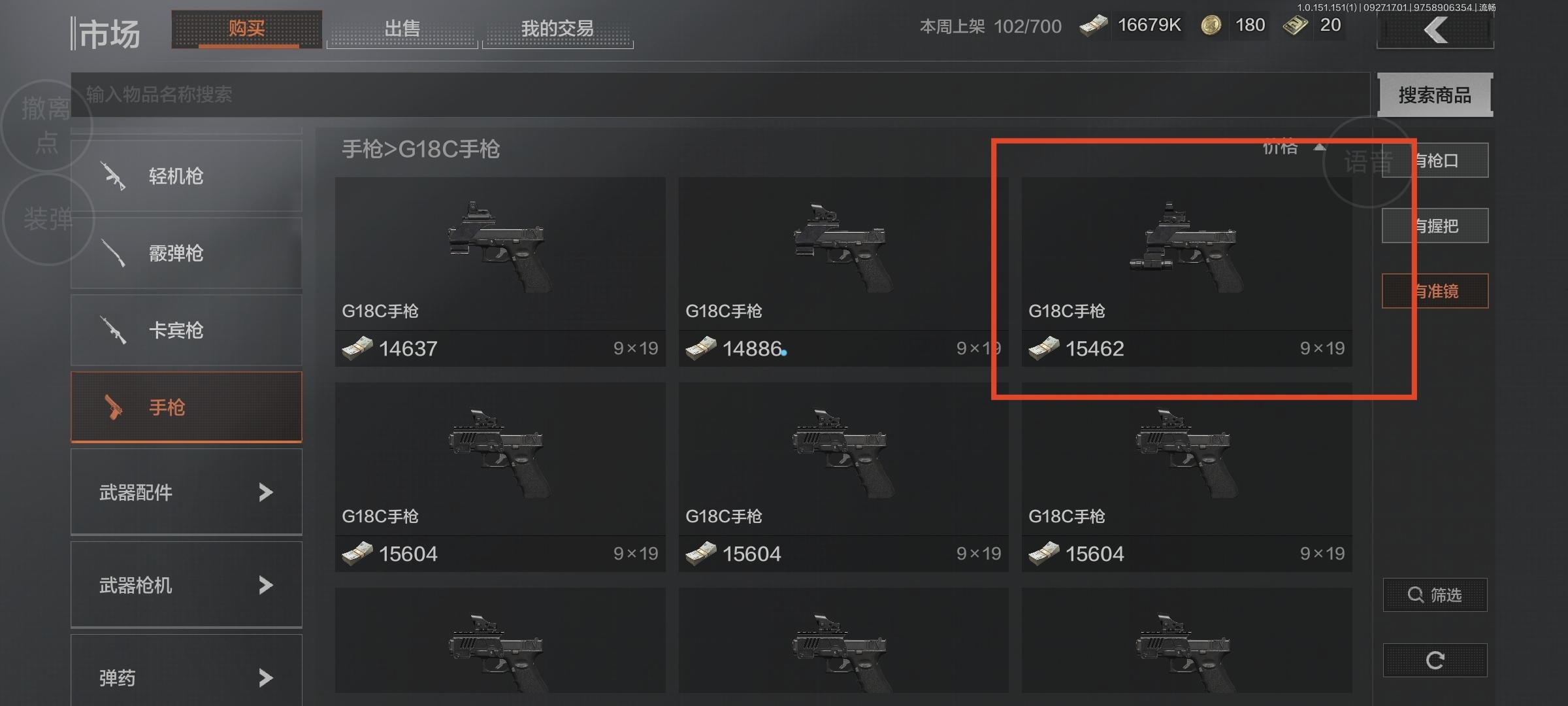Viewport: 1568px width, 706px height.
Task: Disable the 有准镜 scope filter
Action: 1435,291
